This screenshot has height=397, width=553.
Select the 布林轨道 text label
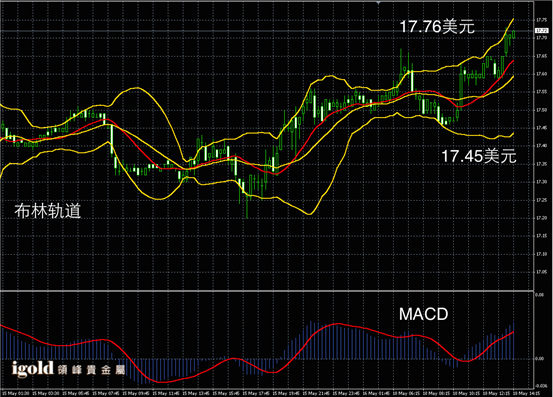click(x=48, y=211)
